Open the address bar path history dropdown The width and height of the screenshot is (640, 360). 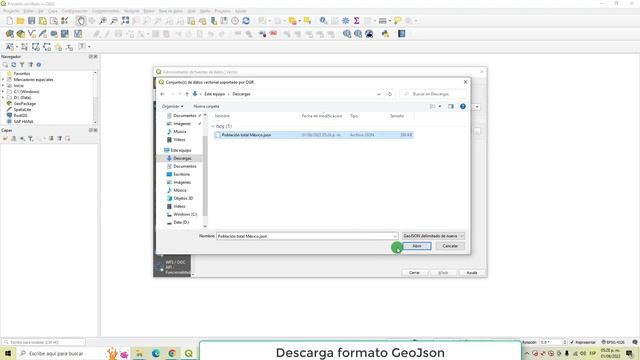point(379,94)
